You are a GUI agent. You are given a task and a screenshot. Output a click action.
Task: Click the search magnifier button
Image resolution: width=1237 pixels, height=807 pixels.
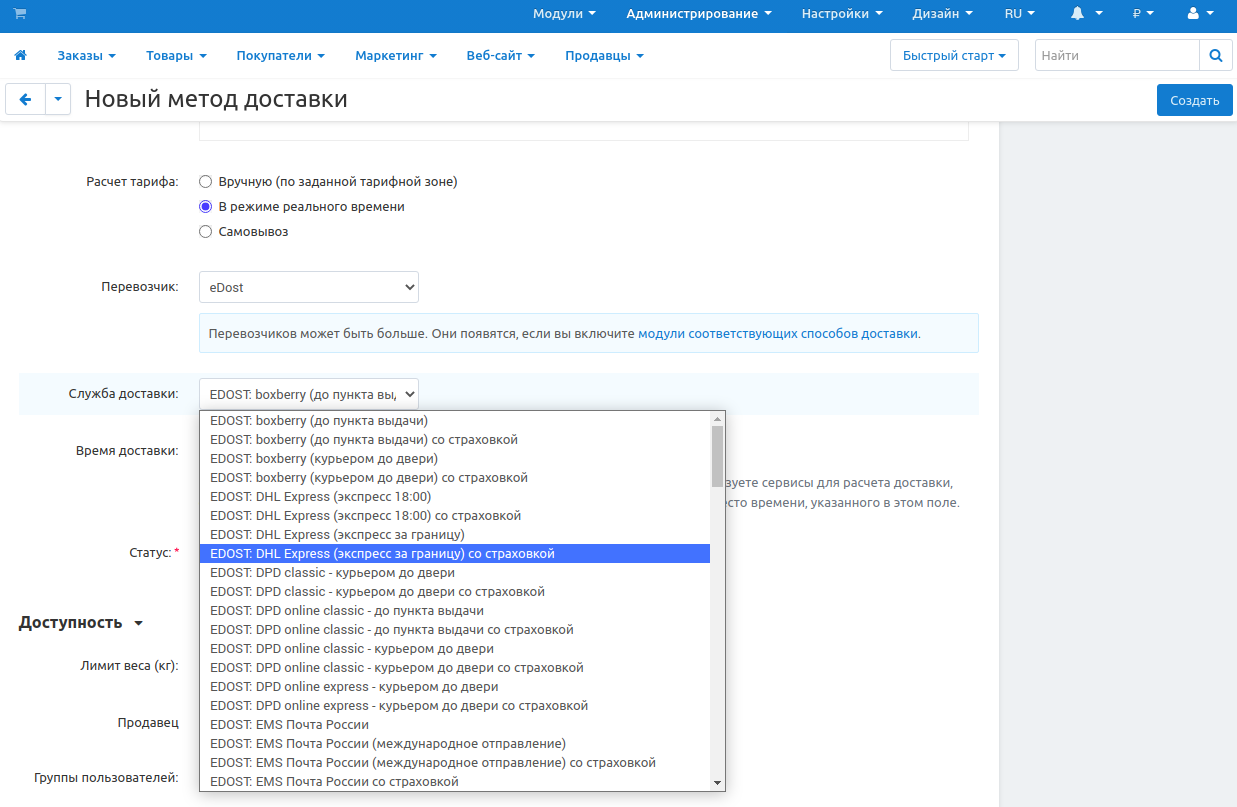coord(1215,56)
